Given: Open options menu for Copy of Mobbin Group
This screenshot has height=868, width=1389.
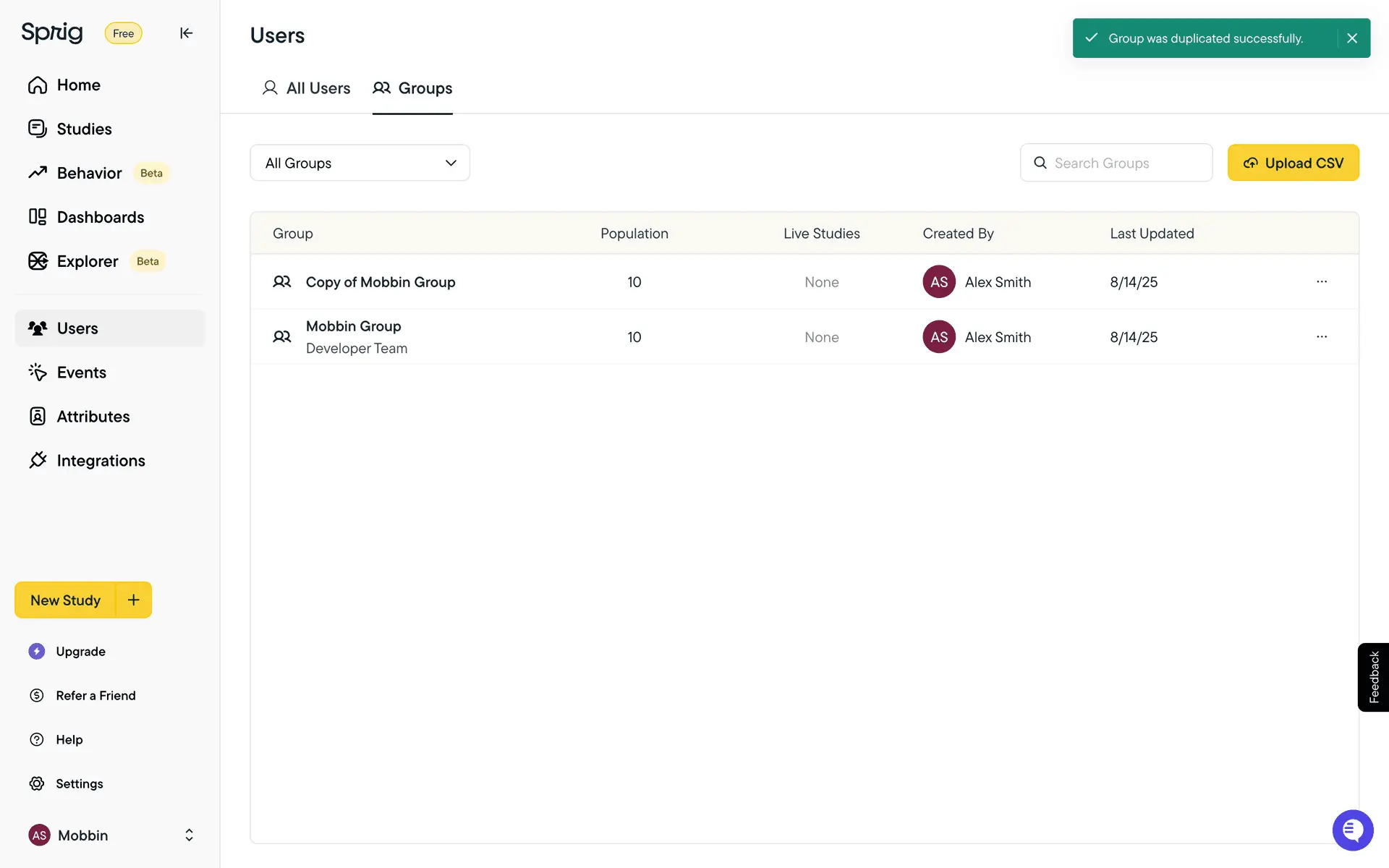Looking at the screenshot, I should [1321, 281].
